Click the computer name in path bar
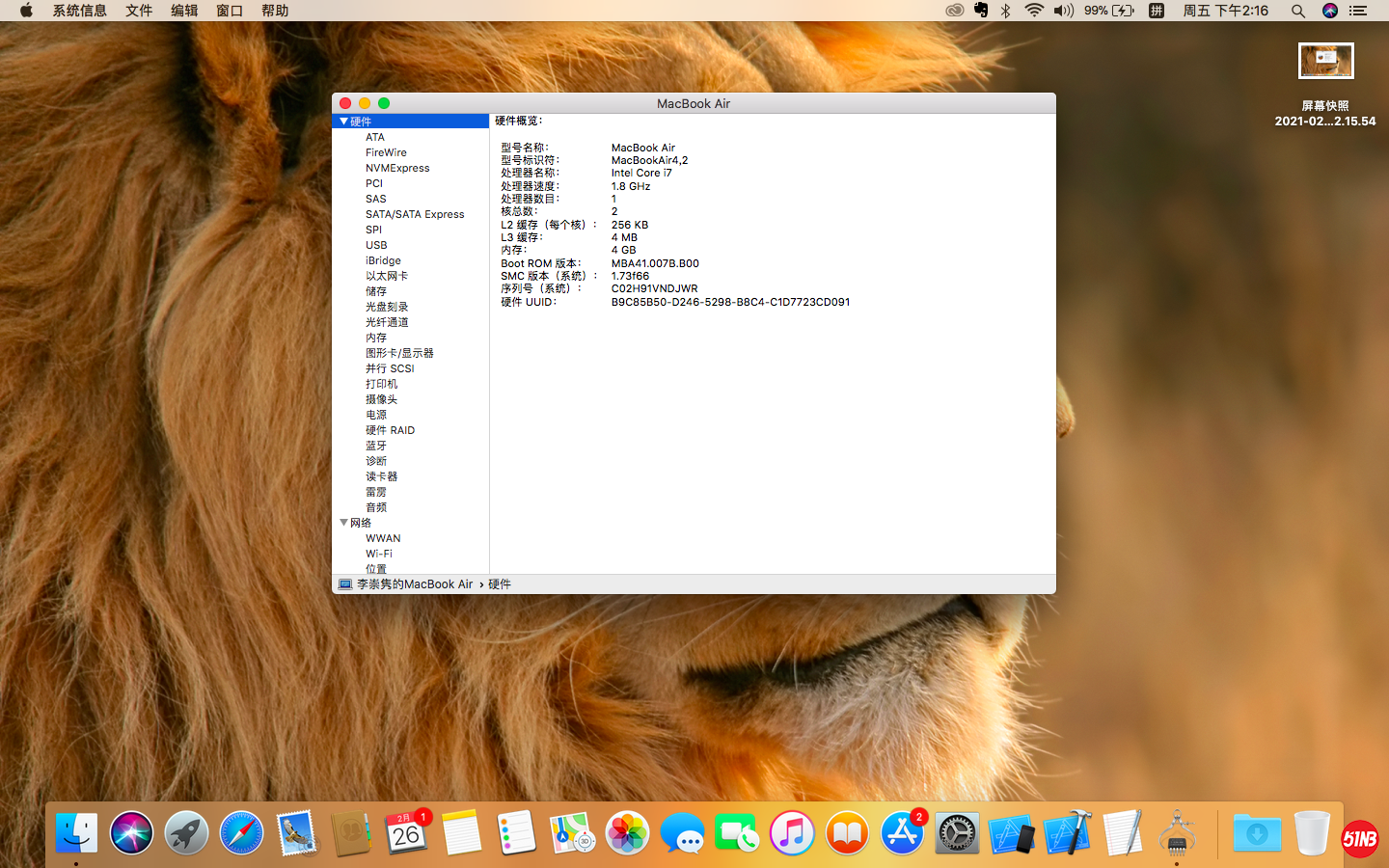Image resolution: width=1389 pixels, height=868 pixels. pos(415,584)
